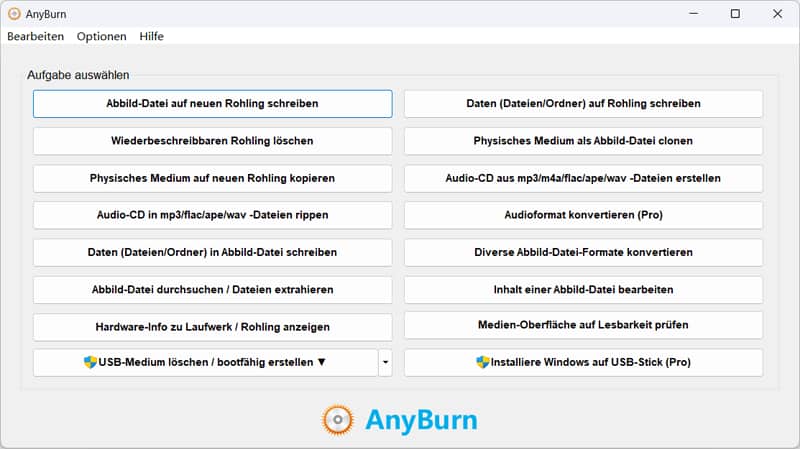Open Diverse Abbild-Datei-Formate konvertieren
800x449 pixels.
pos(583,252)
